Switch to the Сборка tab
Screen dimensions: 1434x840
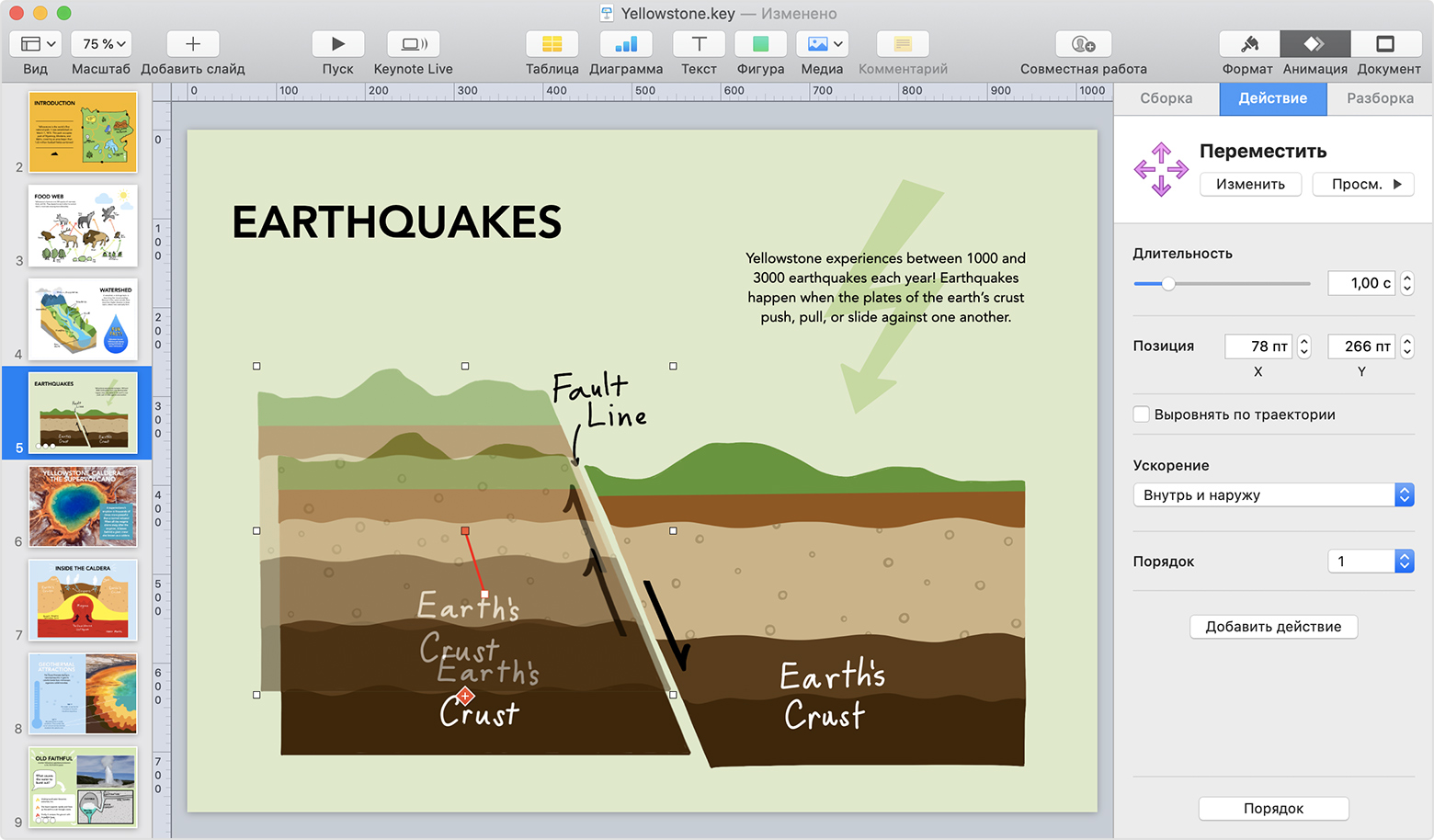(1167, 98)
